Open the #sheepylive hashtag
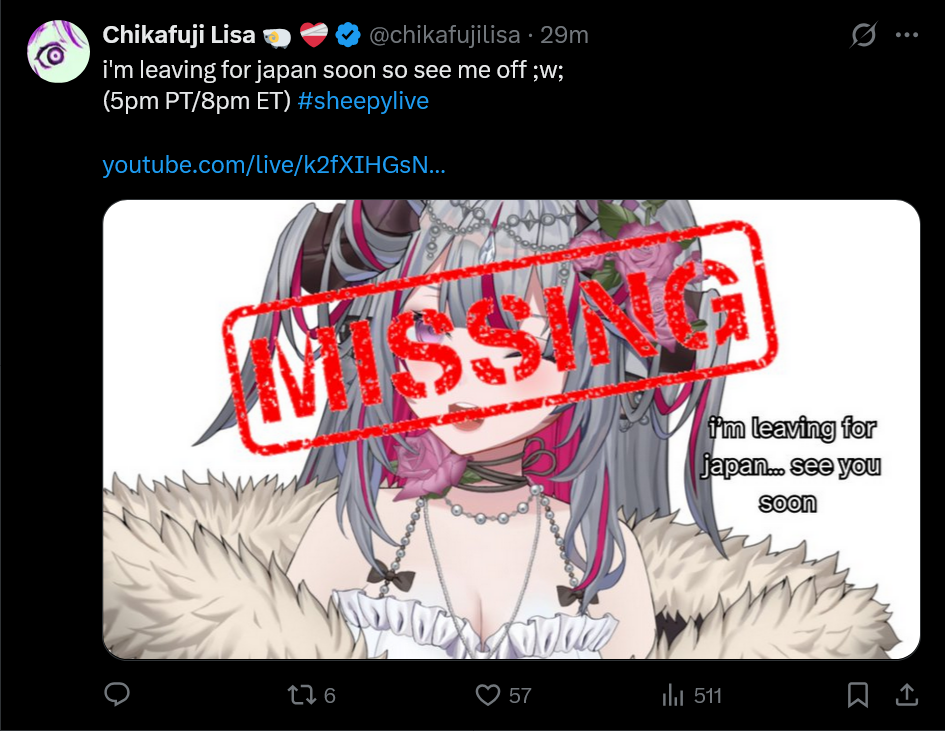Screen dimensions: 945x731 [363, 101]
